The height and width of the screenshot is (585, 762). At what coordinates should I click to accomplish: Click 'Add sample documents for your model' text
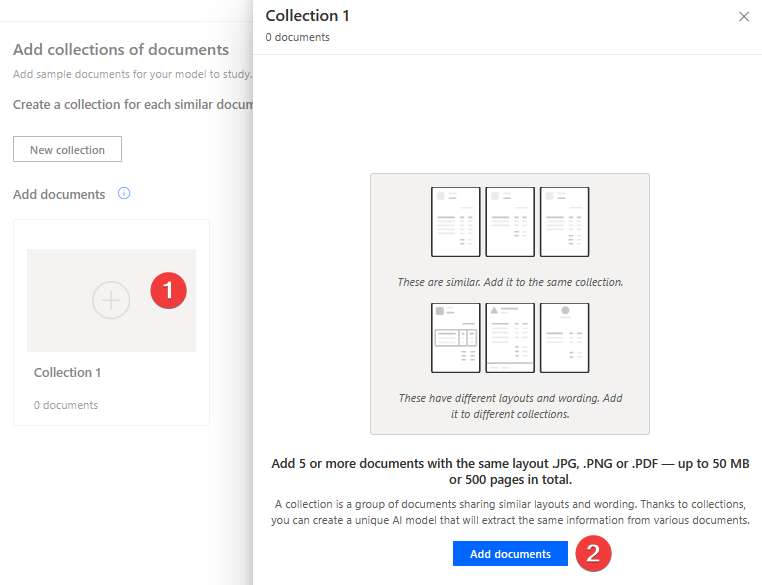pyautogui.click(x=132, y=74)
